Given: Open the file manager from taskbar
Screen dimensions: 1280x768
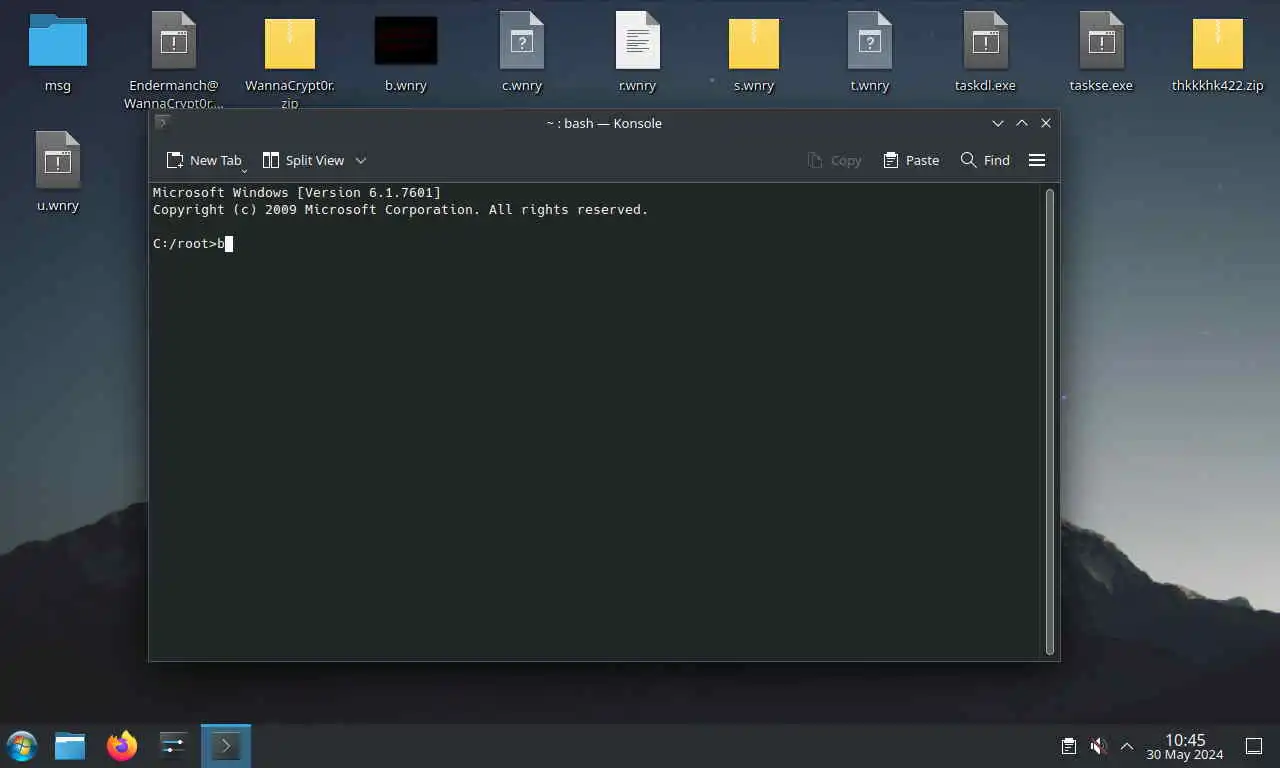Looking at the screenshot, I should [x=70, y=745].
